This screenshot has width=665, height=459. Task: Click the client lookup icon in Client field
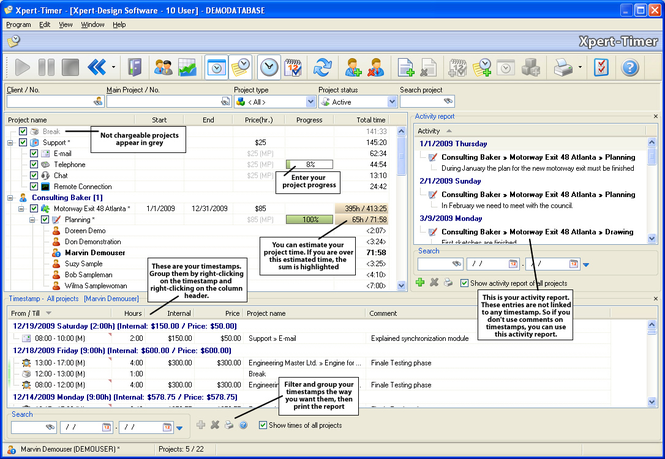pos(98,101)
